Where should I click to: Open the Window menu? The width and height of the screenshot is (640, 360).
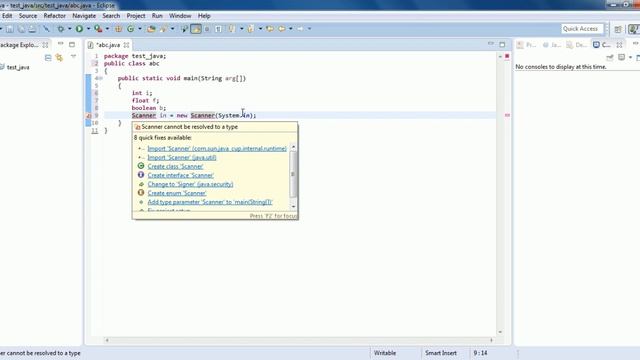(x=180, y=16)
